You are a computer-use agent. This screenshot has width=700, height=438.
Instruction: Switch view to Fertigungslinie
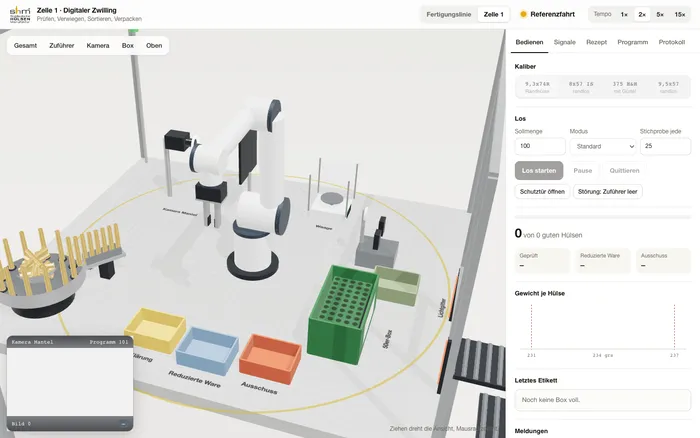tap(449, 14)
